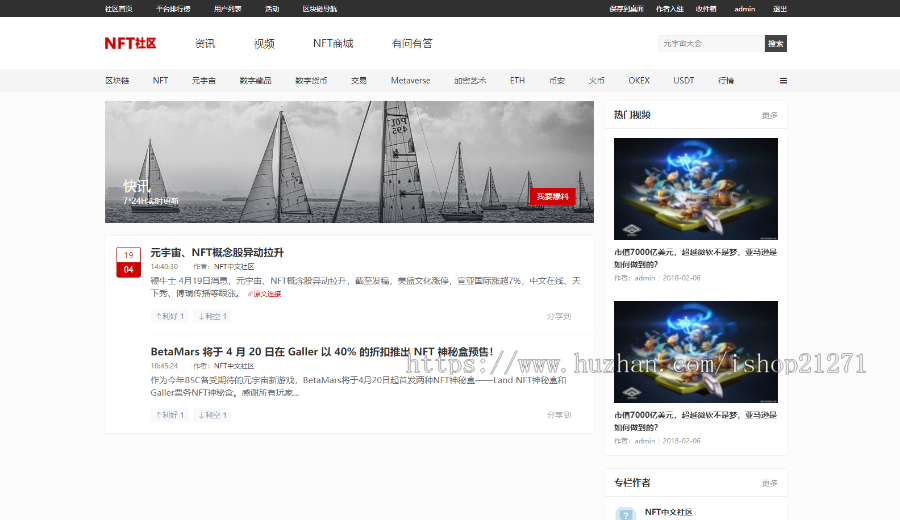Click 更多 next to 热门视频

point(769,115)
